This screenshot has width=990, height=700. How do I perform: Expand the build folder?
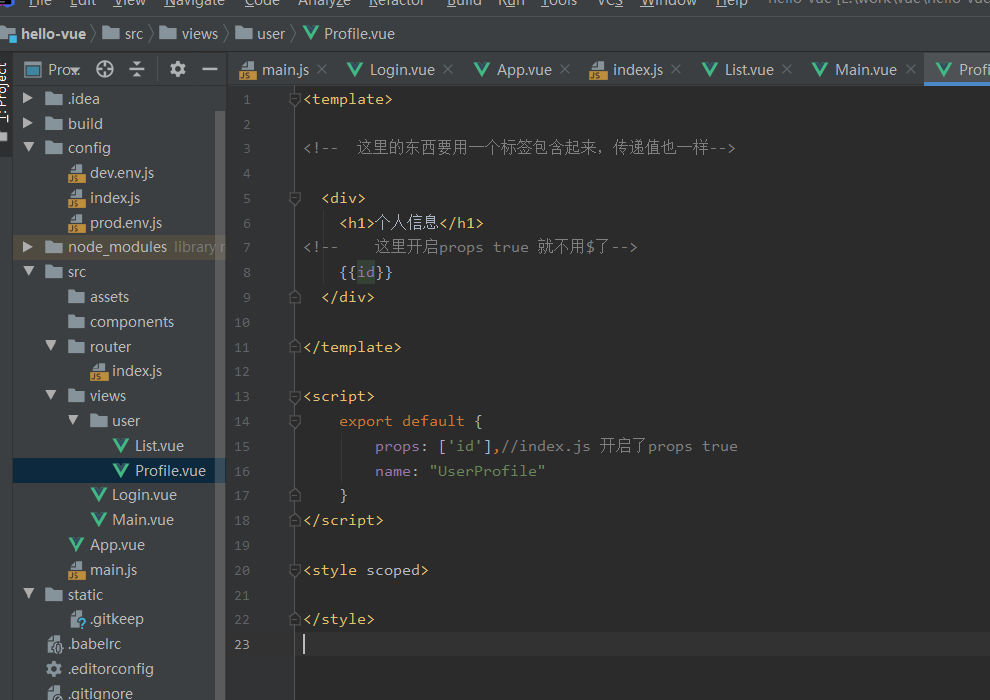[27, 123]
